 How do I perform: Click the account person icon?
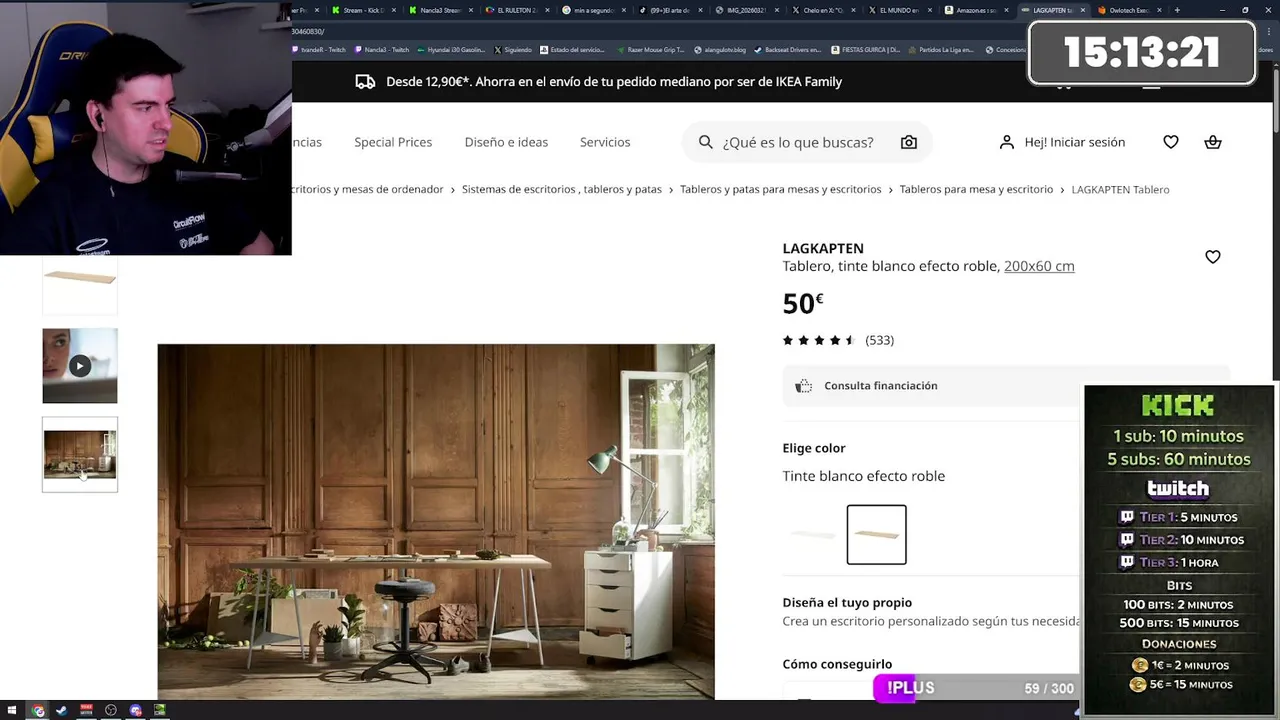pyautogui.click(x=1007, y=142)
